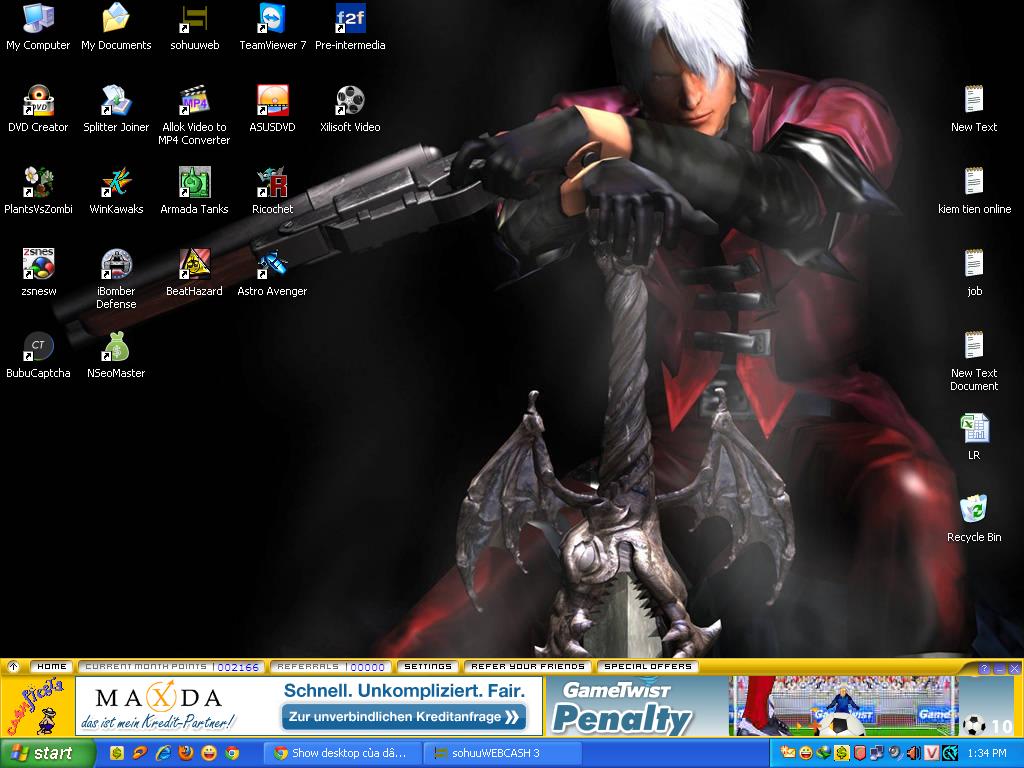Viewport: 1024px width, 768px height.
Task: Open My Computer desktop icon
Action: point(38,26)
